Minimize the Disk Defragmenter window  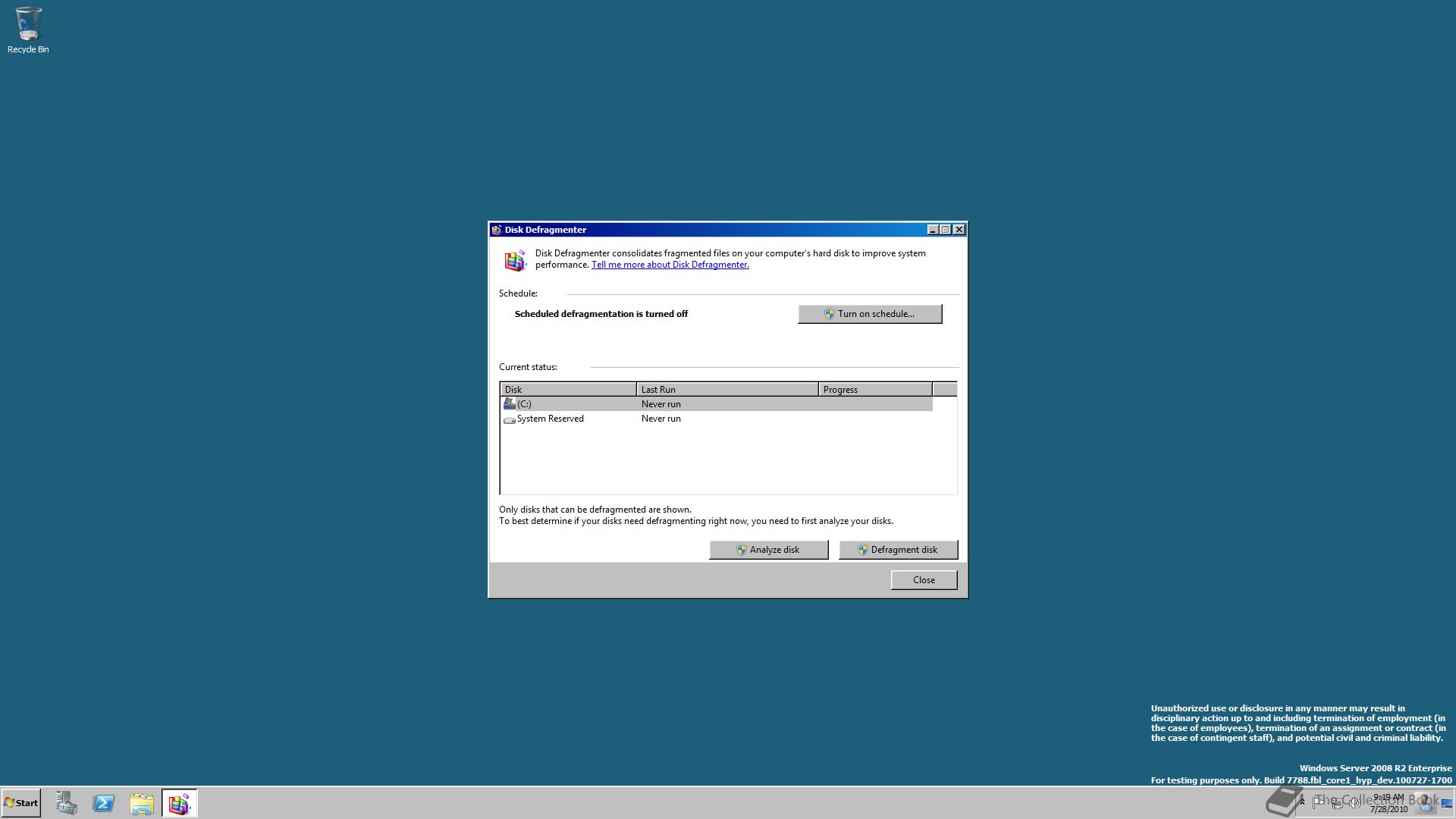(x=933, y=230)
